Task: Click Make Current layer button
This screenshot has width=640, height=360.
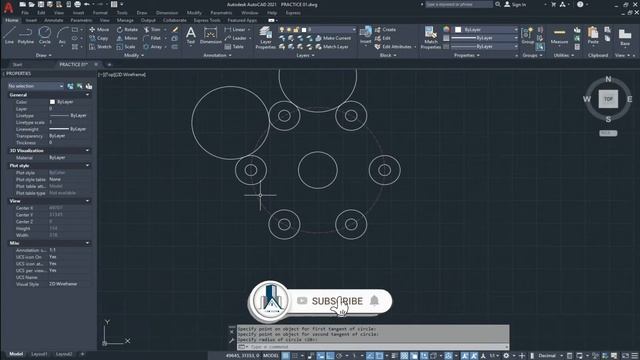Action: point(333,38)
